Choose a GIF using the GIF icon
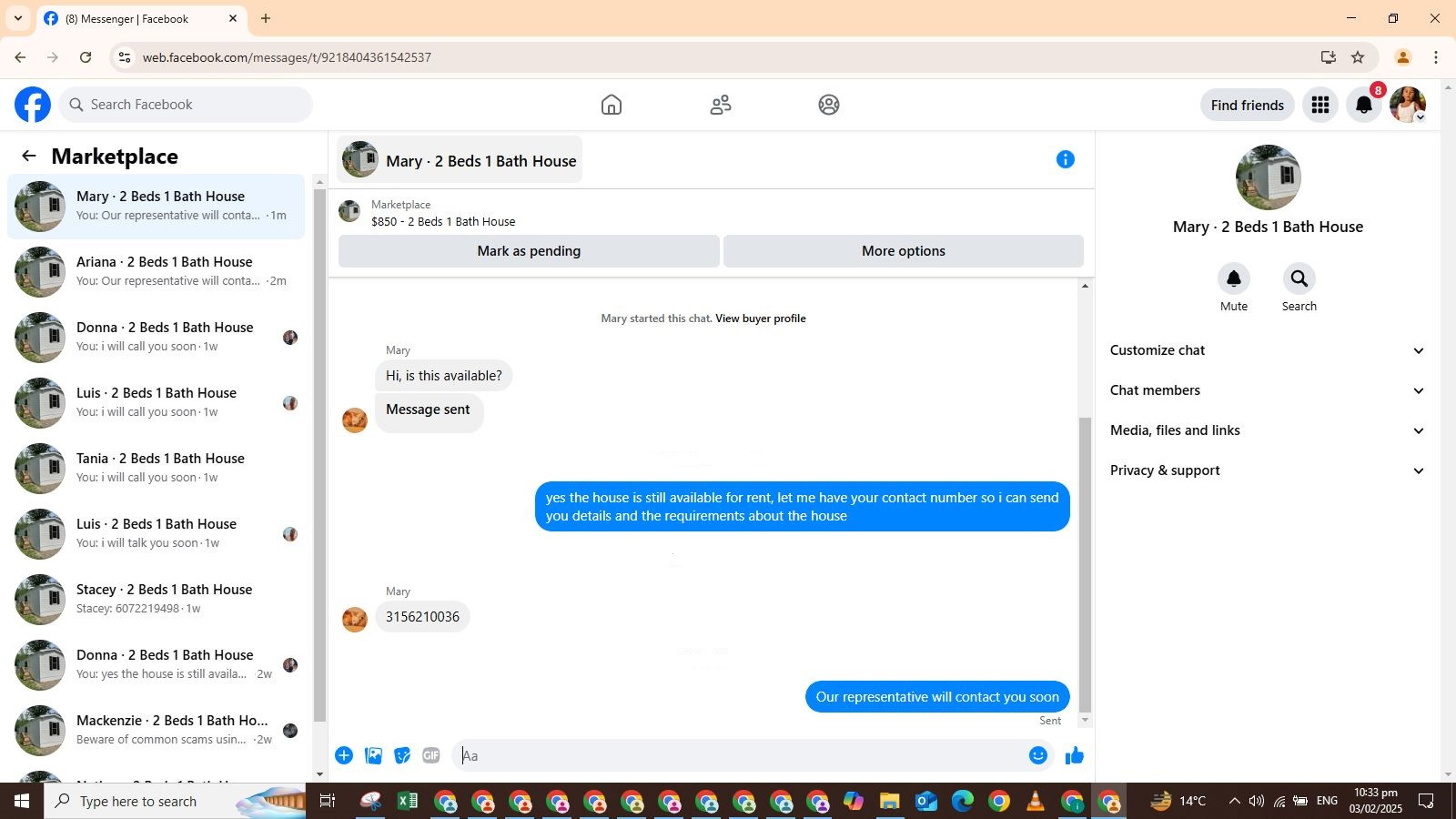Viewport: 1456px width, 819px height. click(x=431, y=755)
